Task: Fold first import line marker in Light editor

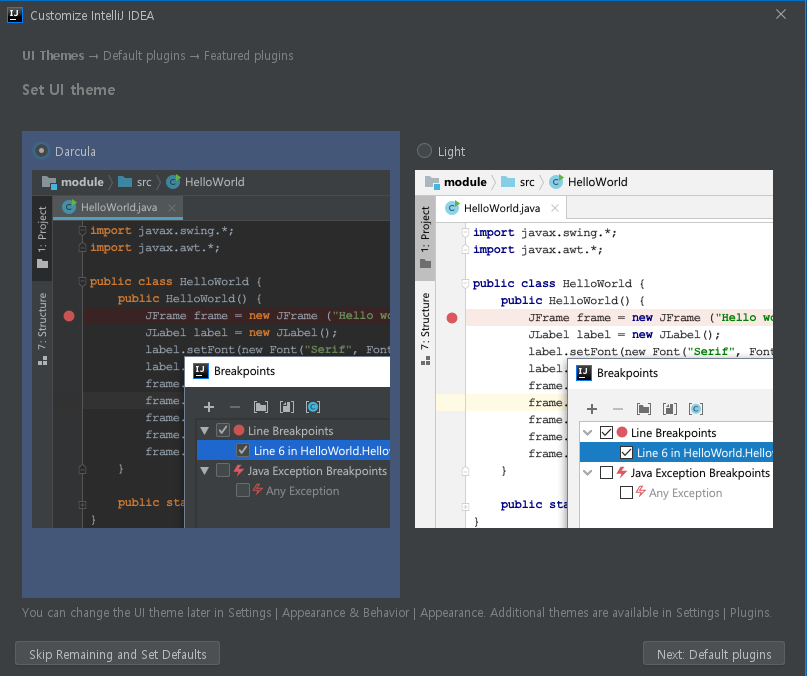Action: tap(465, 232)
